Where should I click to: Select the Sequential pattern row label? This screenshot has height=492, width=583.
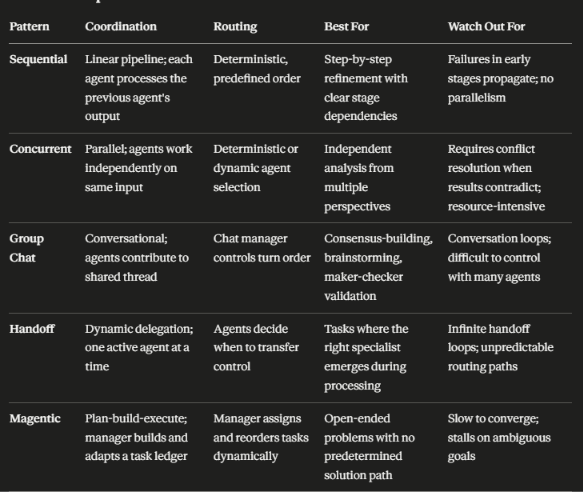38,59
